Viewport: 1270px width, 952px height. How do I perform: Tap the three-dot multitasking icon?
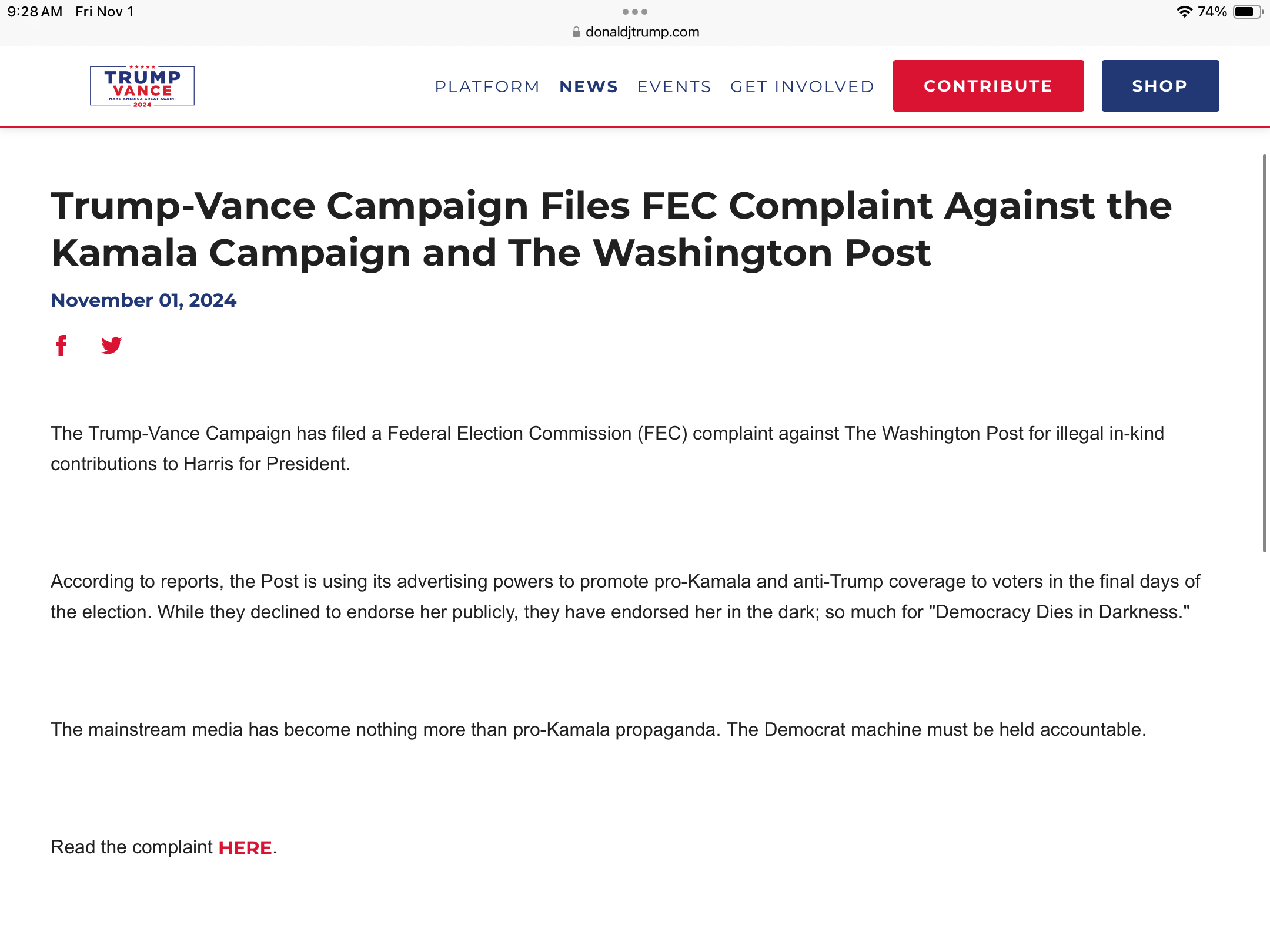tap(635, 12)
